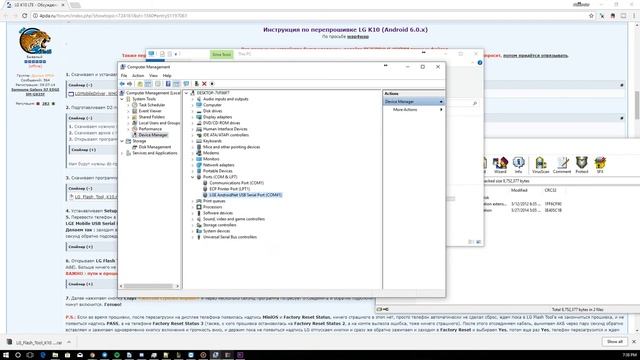
Task: Collapse the Storage node in left tree
Action: [x=122, y=141]
